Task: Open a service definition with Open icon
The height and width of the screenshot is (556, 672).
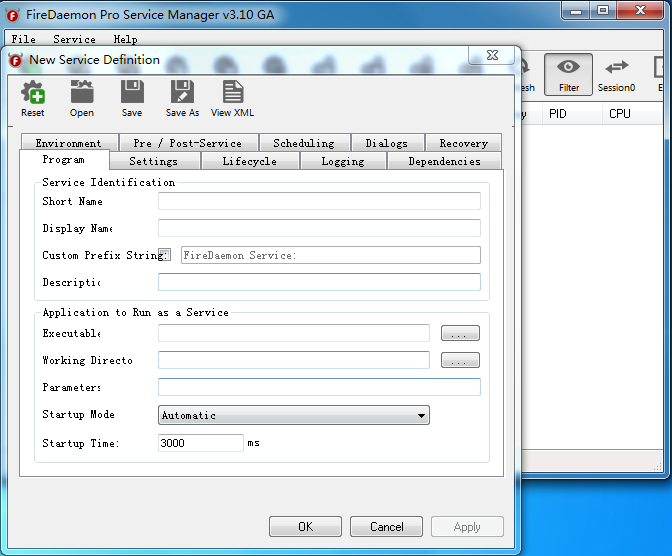Action: 82,99
